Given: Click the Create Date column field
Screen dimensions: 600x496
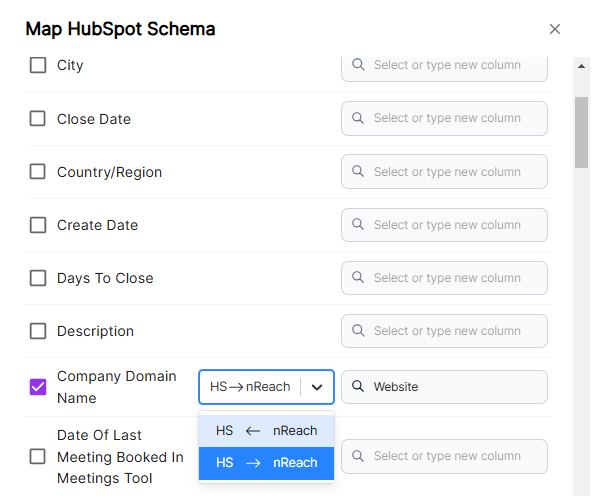Looking at the screenshot, I should click(444, 225).
